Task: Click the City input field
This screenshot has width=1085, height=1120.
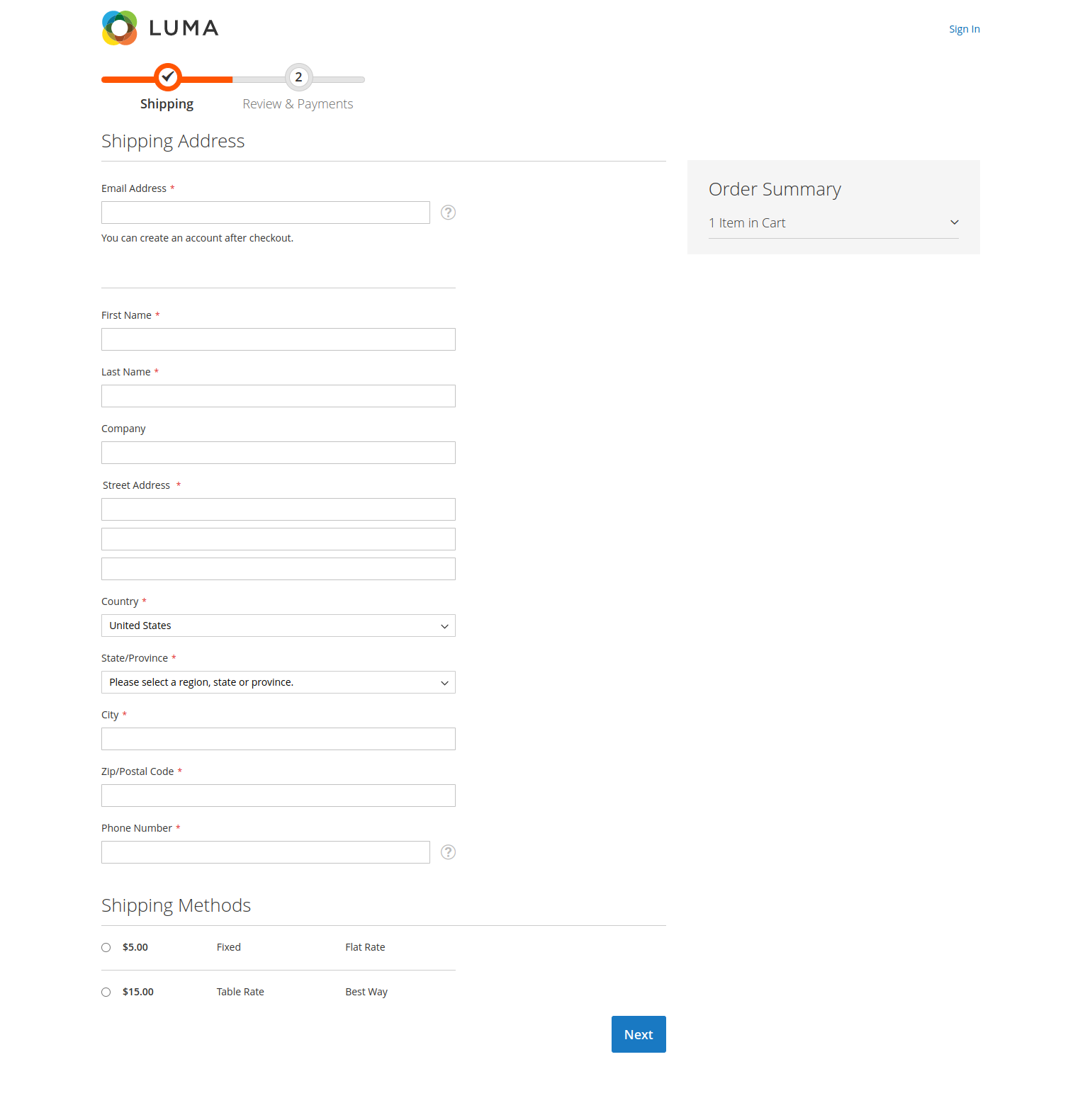Action: [x=278, y=739]
